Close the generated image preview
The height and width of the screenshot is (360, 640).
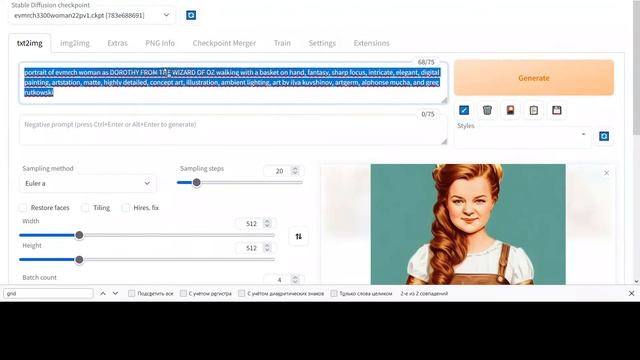pyautogui.click(x=607, y=173)
